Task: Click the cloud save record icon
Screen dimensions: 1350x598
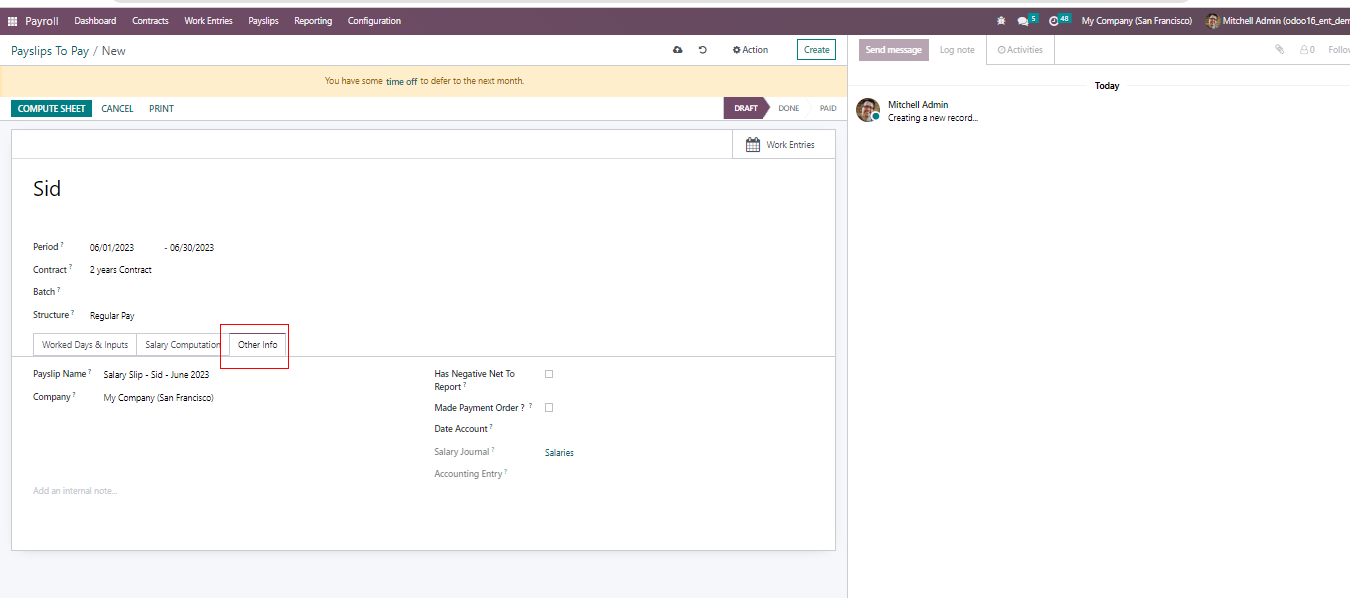Action: 678,50
